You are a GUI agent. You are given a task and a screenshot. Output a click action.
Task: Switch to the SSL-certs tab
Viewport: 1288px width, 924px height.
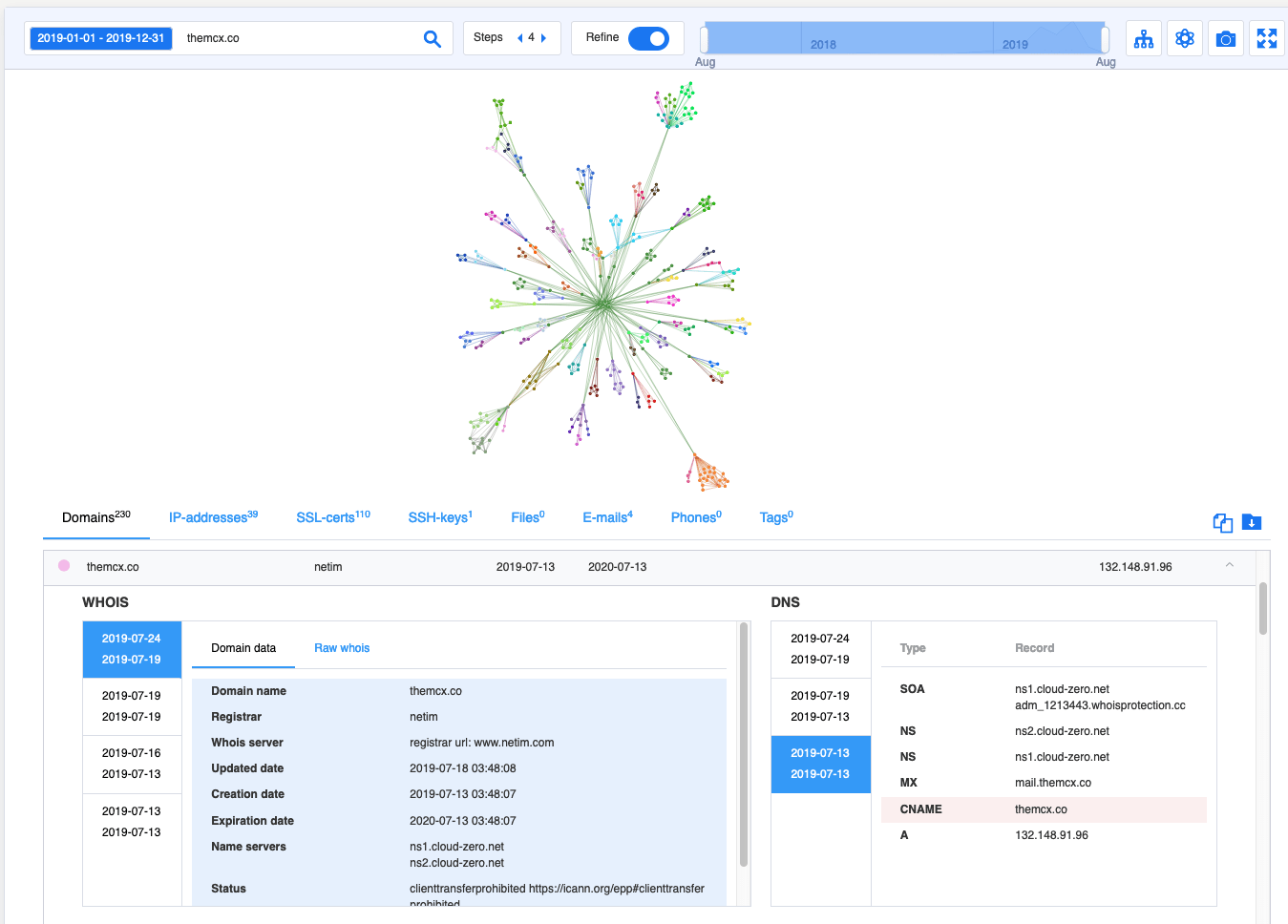click(332, 516)
